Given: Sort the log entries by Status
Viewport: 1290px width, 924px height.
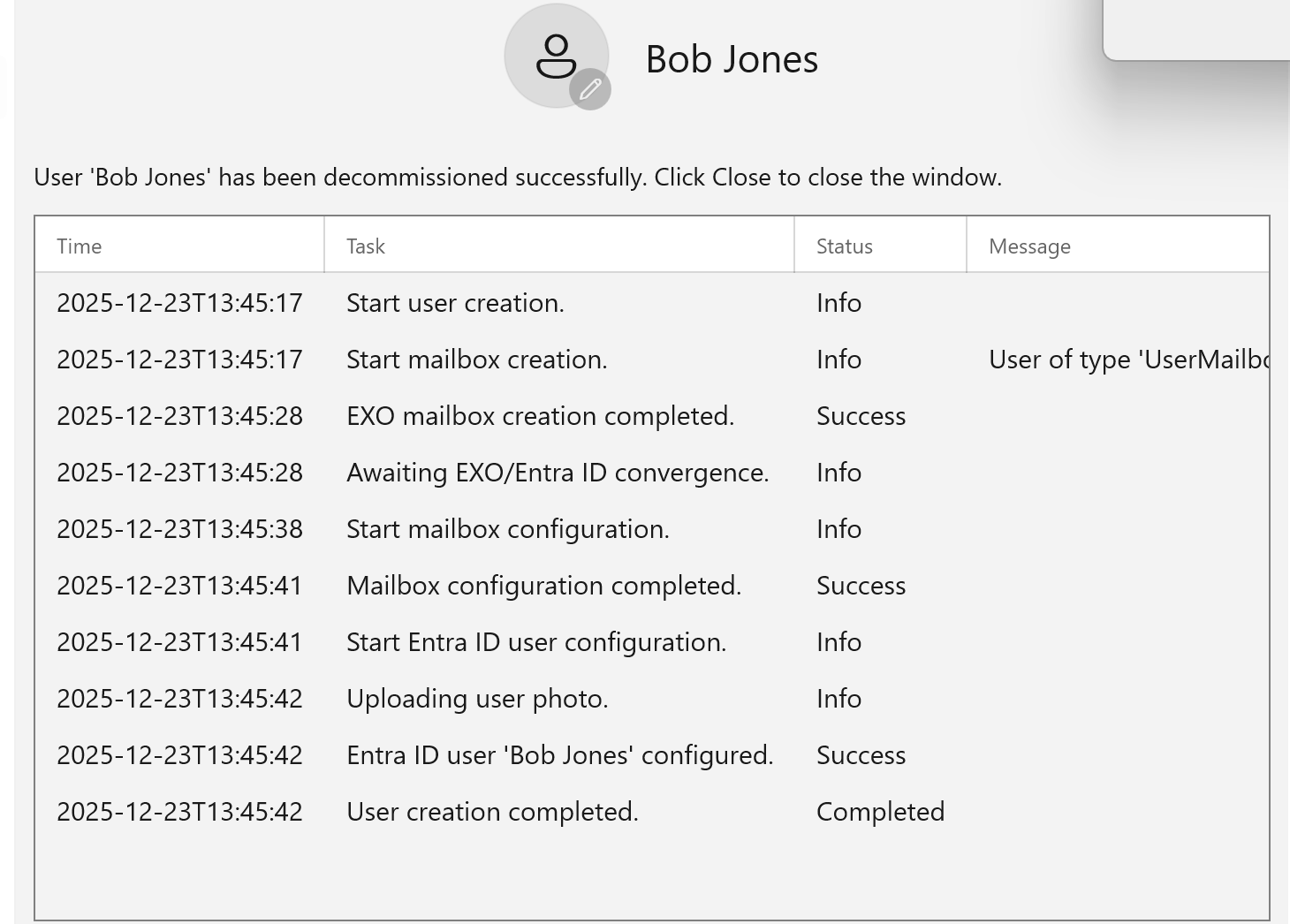Looking at the screenshot, I should [x=844, y=246].
